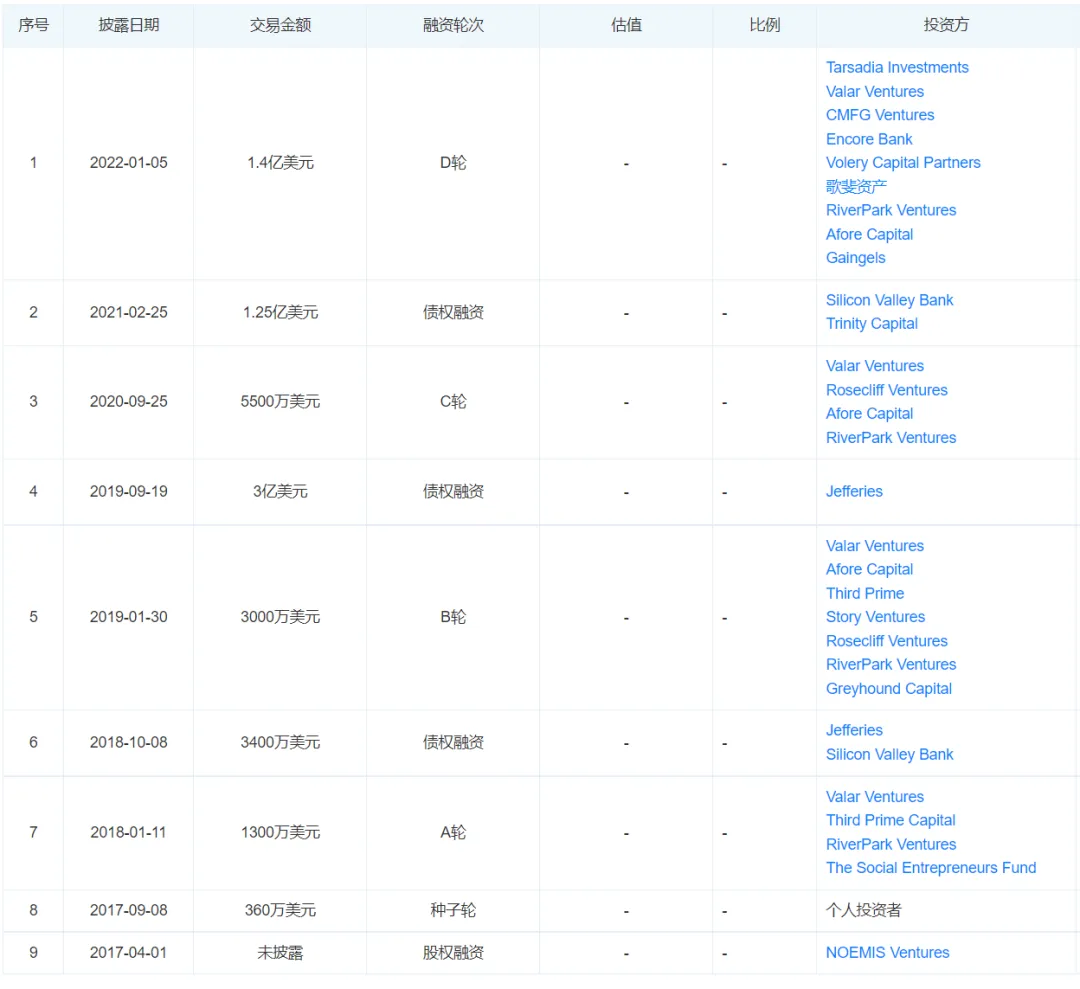
Task: Open Valar Ventures link in B轮 row
Action: [875, 545]
